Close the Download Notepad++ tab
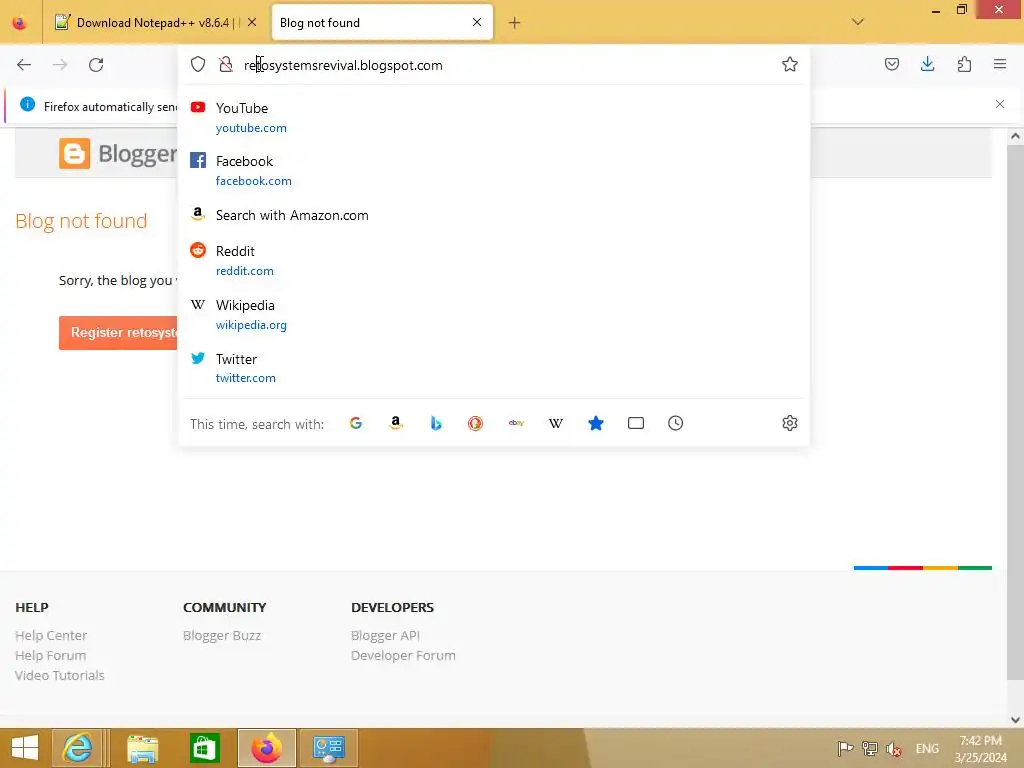 coord(252,22)
